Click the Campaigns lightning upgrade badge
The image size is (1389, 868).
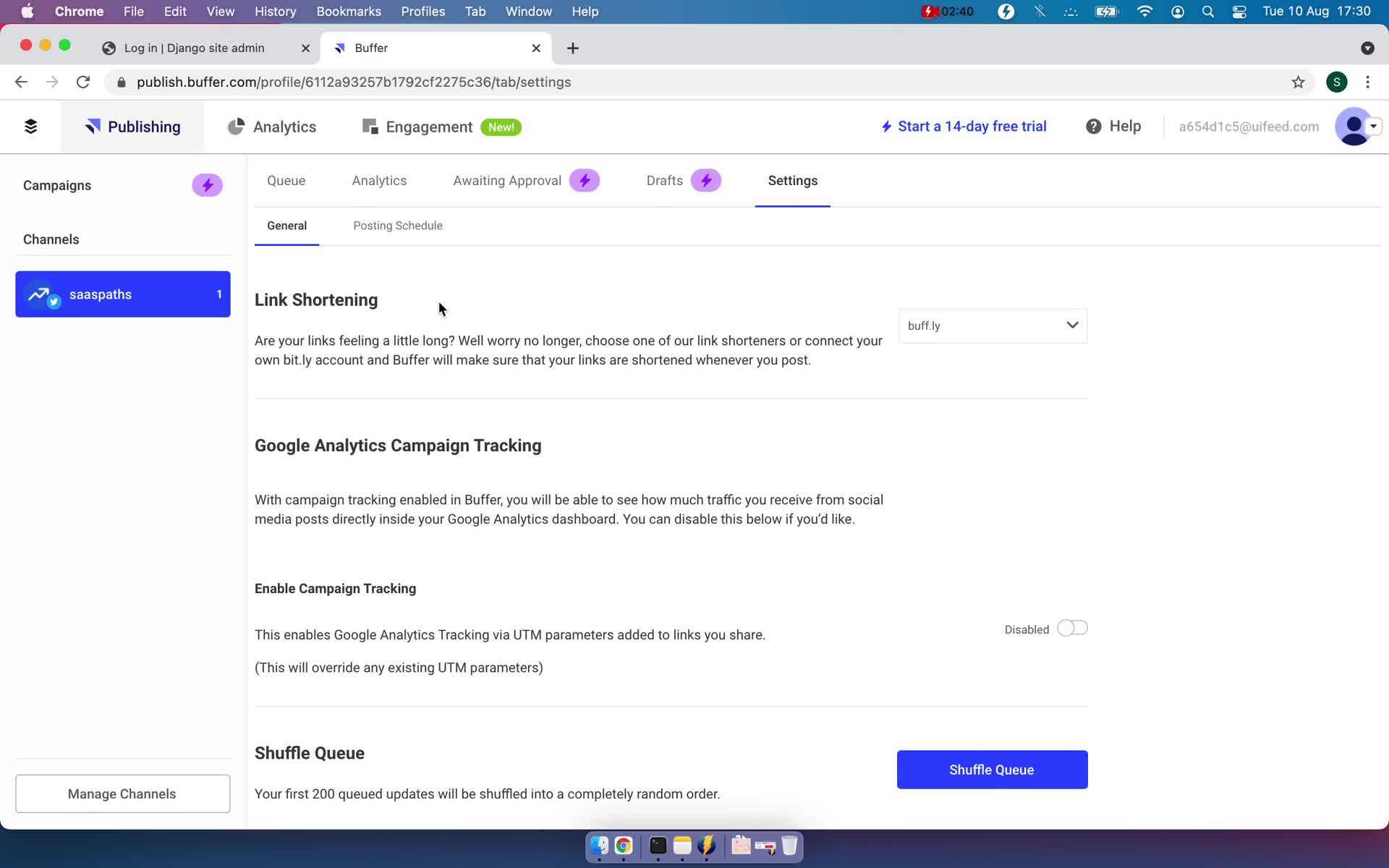[x=207, y=185]
